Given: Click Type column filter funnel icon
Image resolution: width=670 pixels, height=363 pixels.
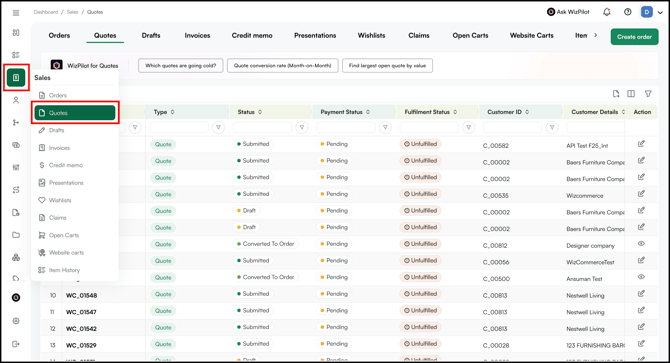Looking at the screenshot, I should pos(218,127).
